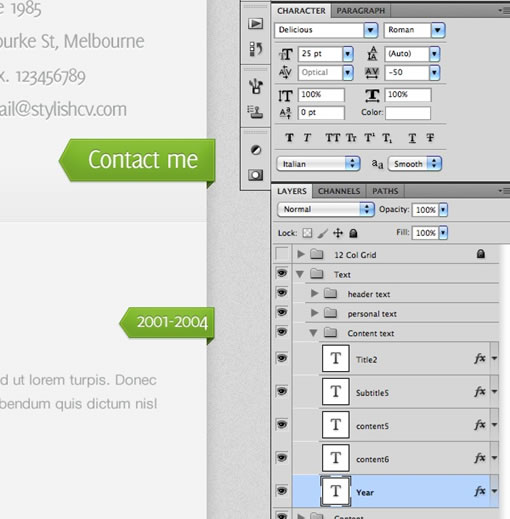The height and width of the screenshot is (519, 510).
Task: Open layer effects fx on Title2 layer
Action: (480, 359)
